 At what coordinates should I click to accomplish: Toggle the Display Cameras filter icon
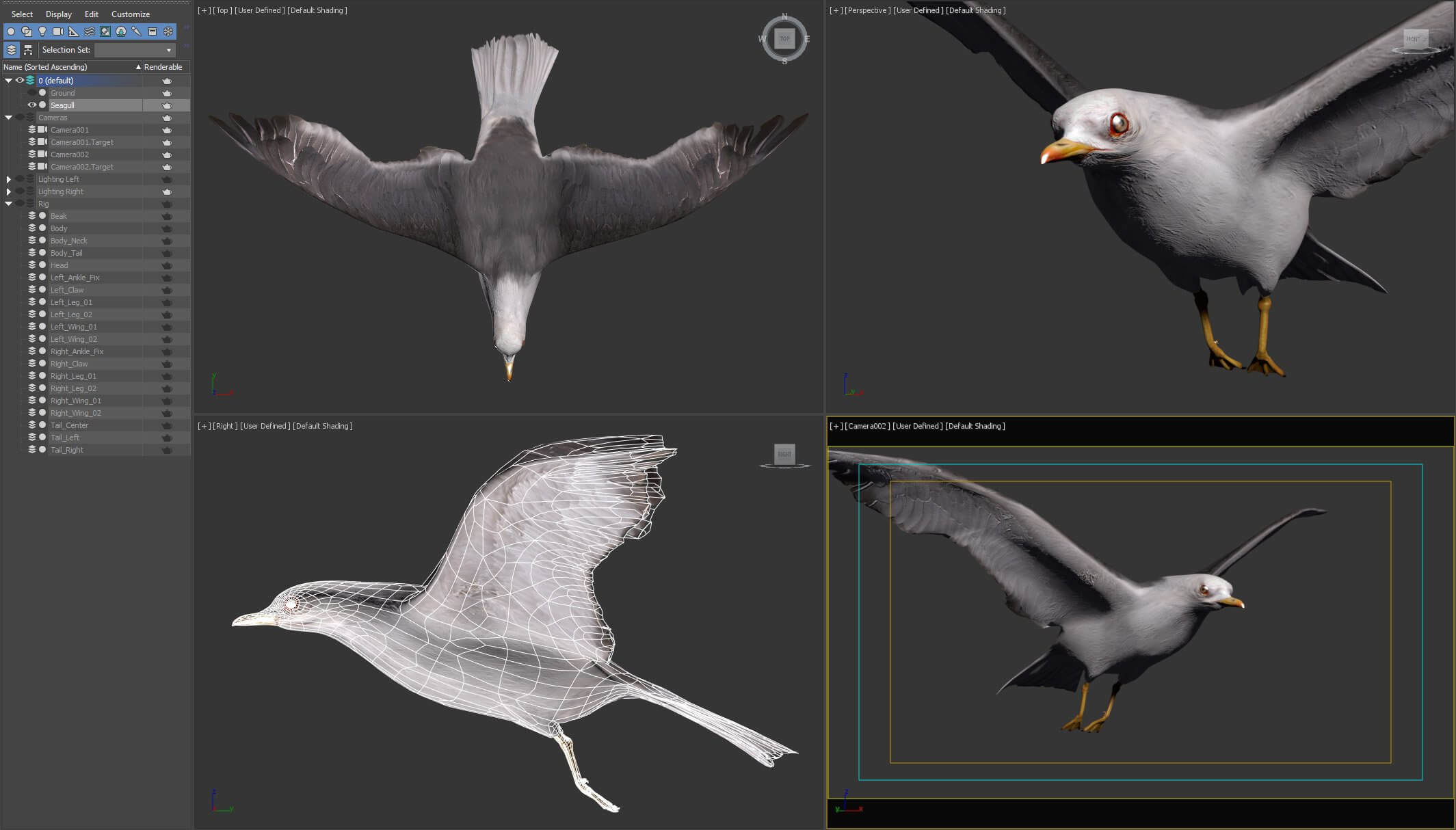pos(58,31)
